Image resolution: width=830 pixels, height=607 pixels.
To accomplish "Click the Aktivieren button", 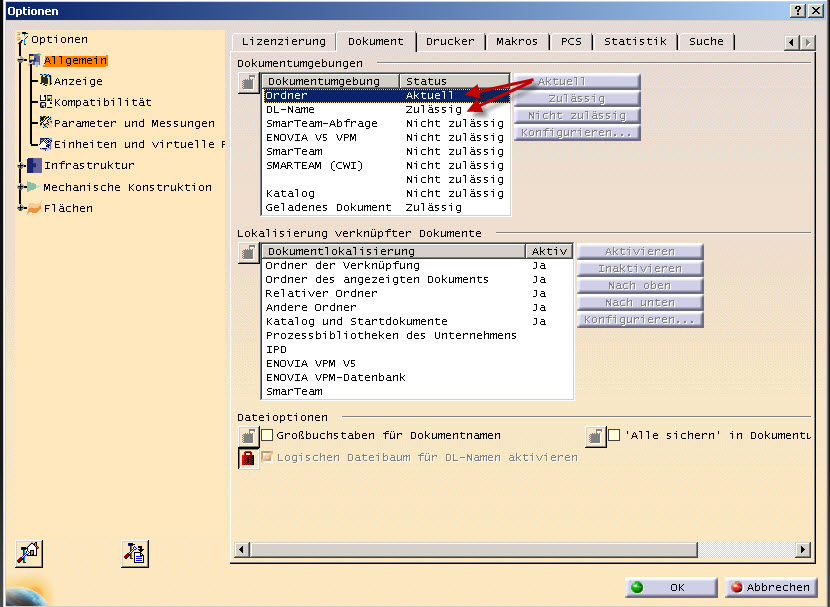I will (x=640, y=251).
